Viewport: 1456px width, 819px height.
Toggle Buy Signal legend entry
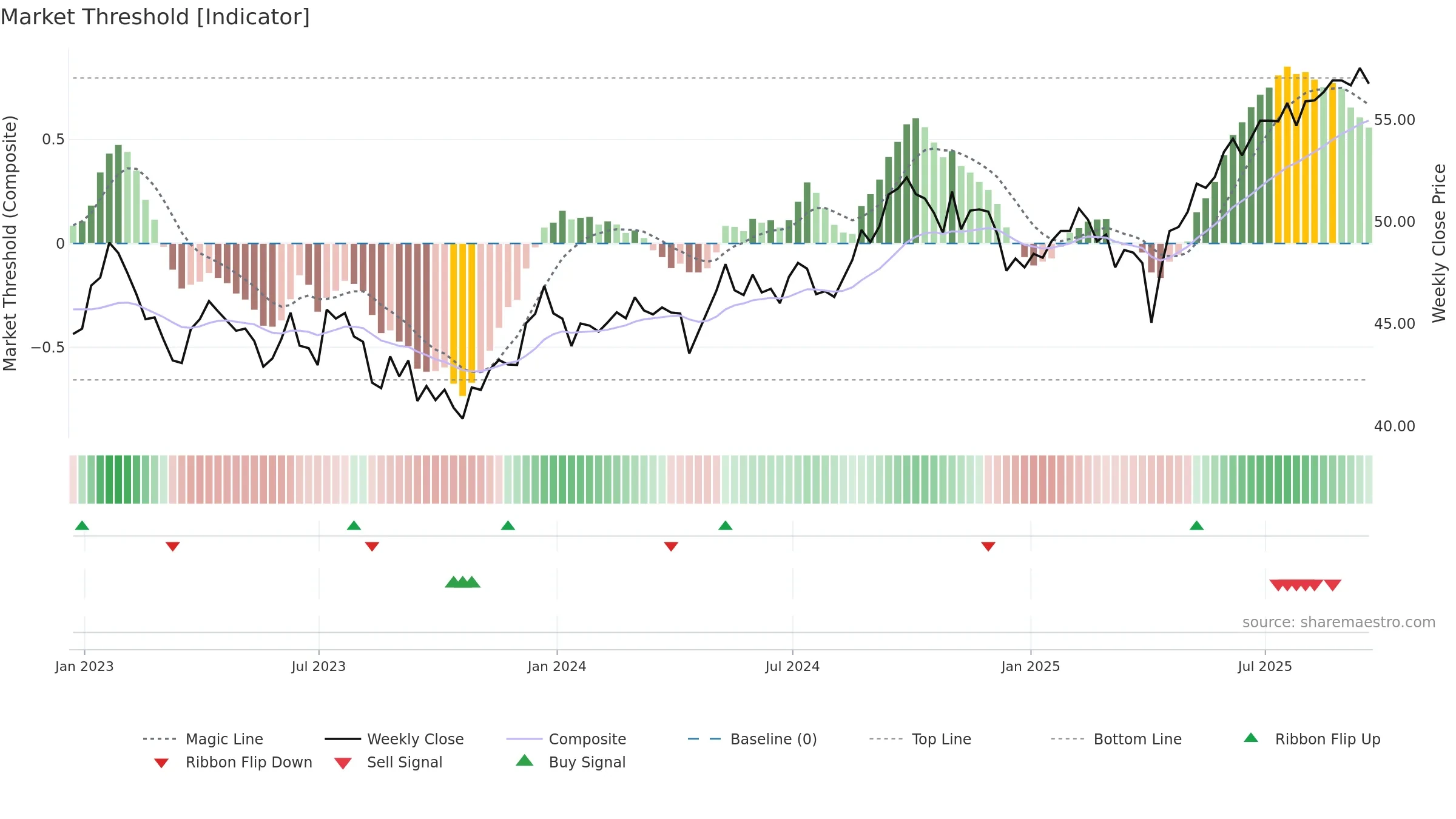coord(570,762)
